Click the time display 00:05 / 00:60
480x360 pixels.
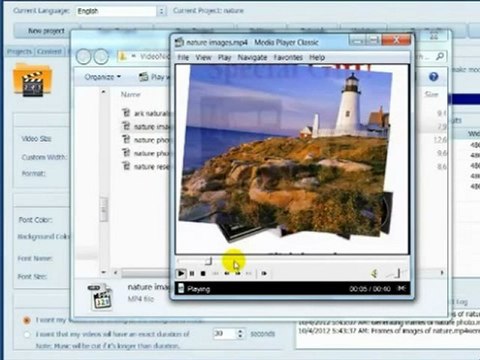click(x=370, y=289)
